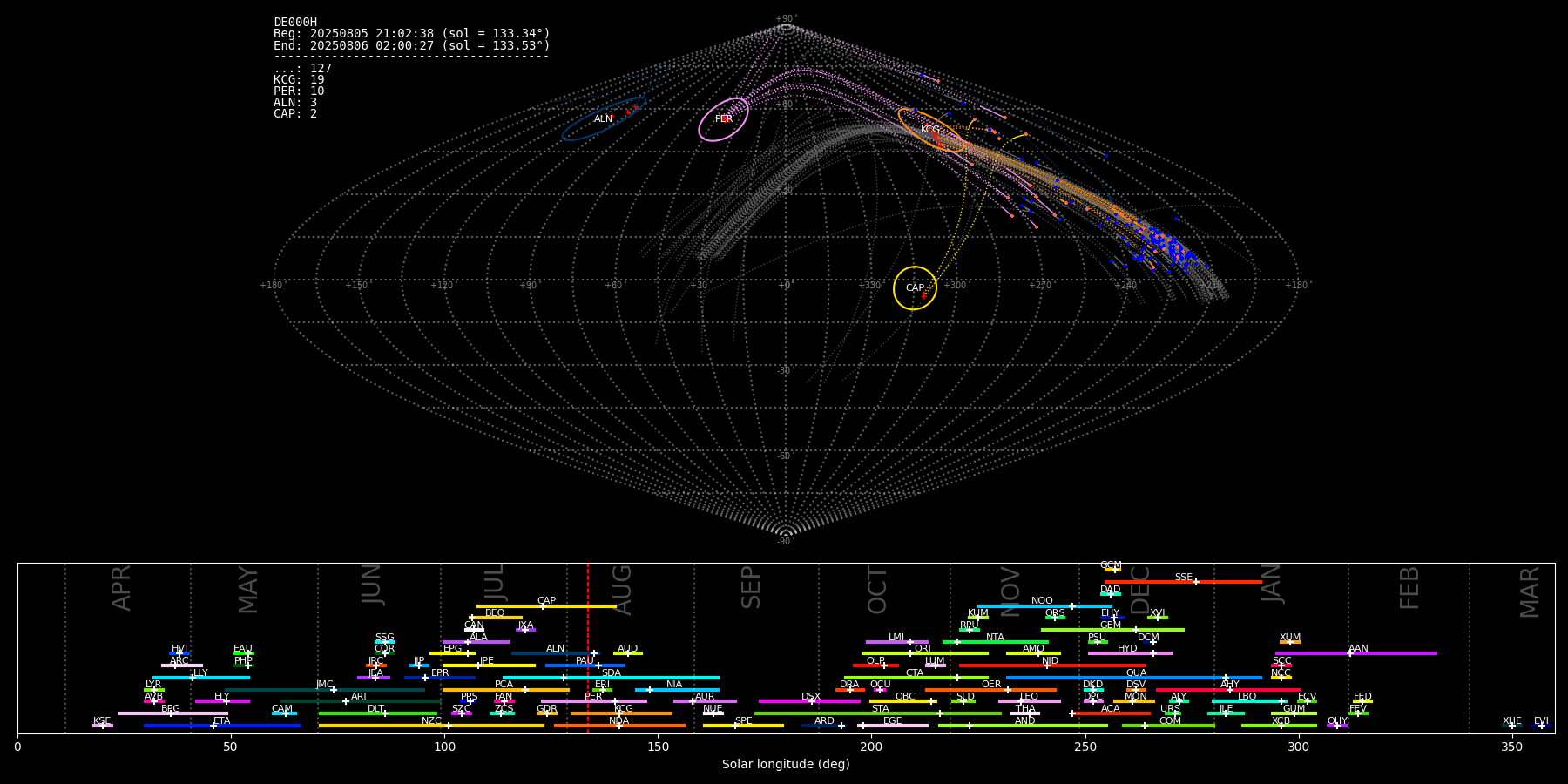
Task: Click the dark teal JMC shower bar
Action: click(325, 690)
